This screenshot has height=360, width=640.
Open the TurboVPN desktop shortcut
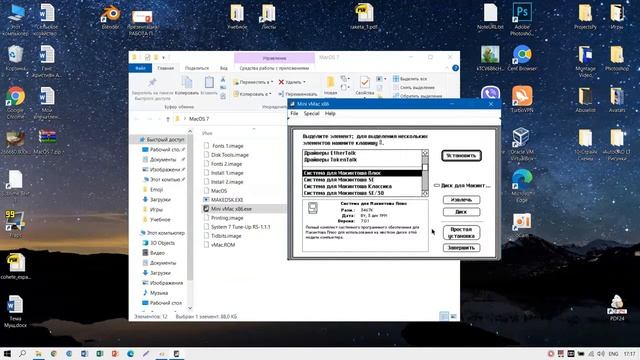point(522,99)
